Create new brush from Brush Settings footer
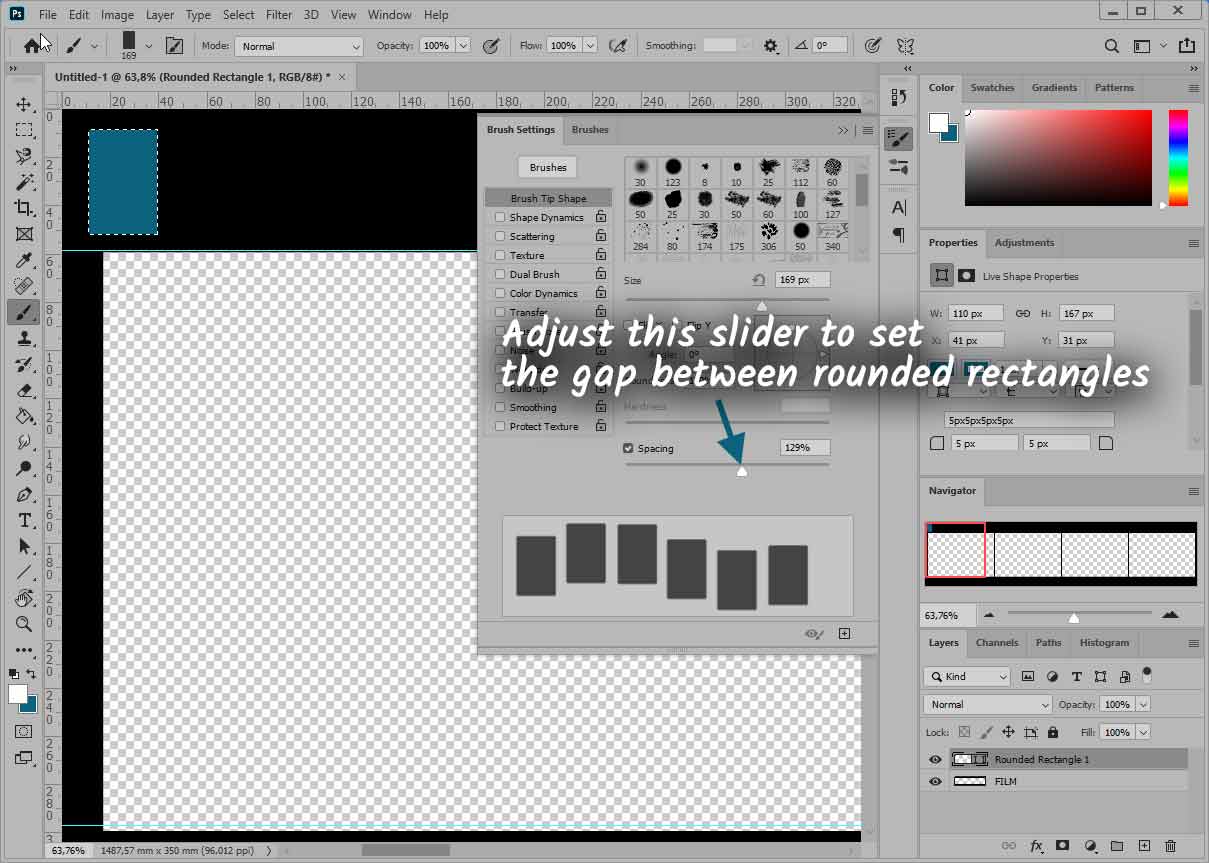 coord(844,633)
